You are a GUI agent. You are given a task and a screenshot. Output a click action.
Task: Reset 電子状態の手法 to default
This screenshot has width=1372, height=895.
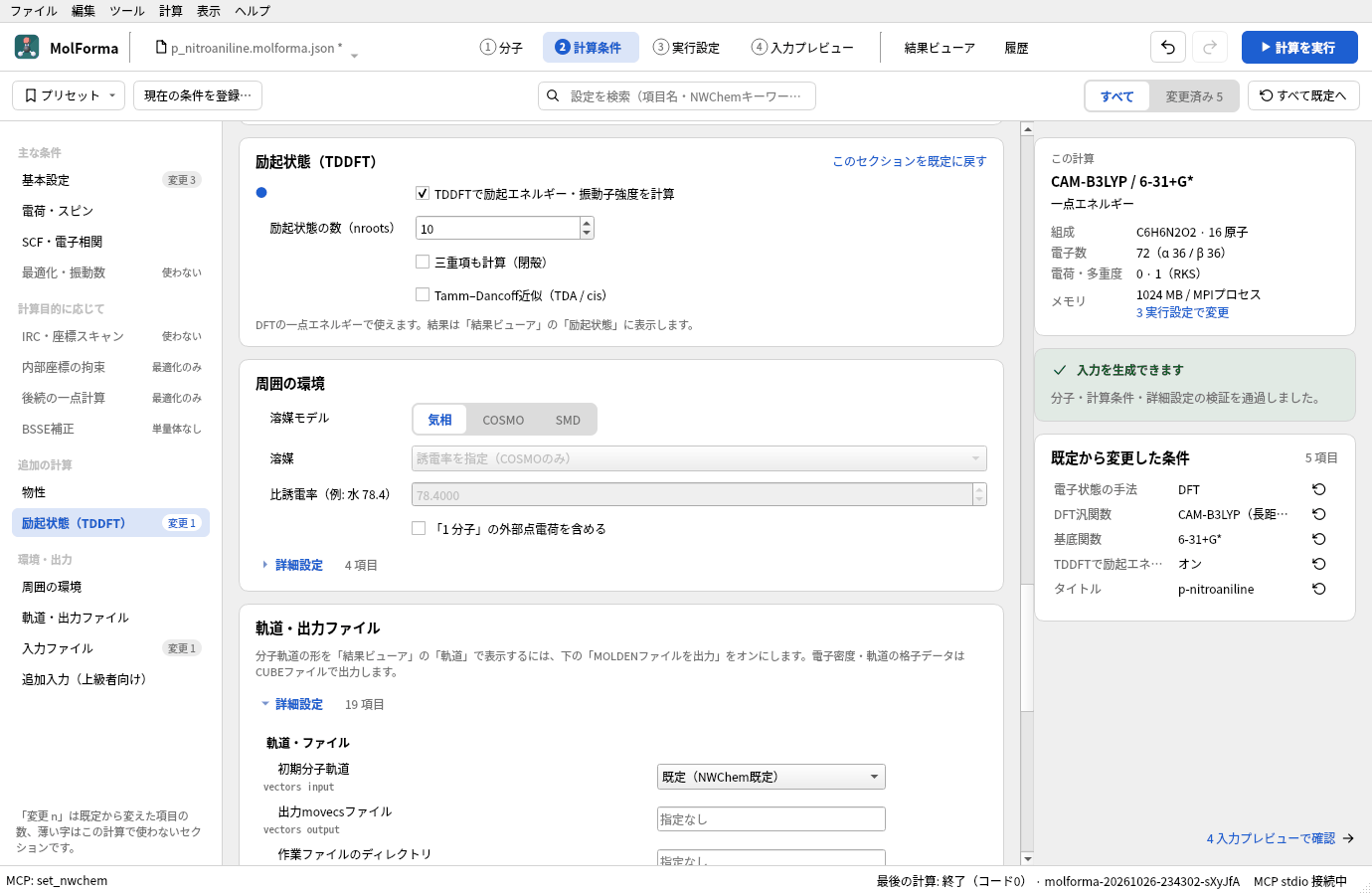(1319, 489)
